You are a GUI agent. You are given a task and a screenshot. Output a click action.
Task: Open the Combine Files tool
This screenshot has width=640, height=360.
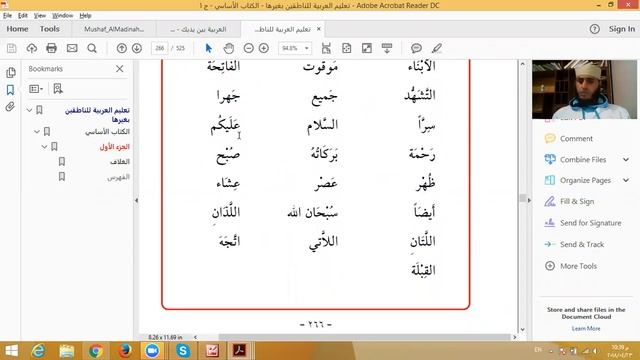[583, 160]
